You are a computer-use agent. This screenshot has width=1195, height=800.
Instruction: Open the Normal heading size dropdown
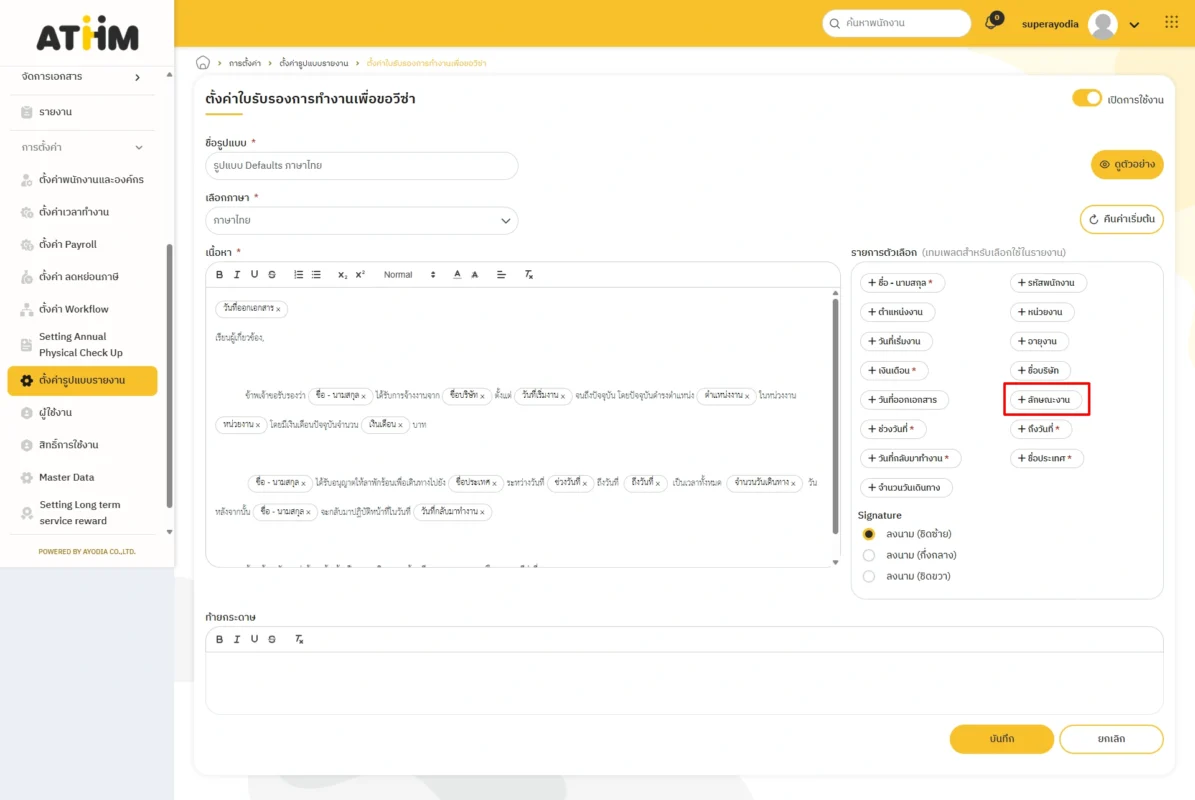[x=409, y=275]
